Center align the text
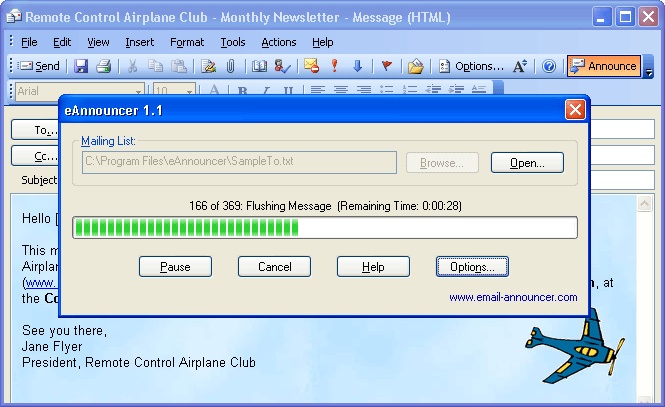665x407 pixels. [341, 90]
